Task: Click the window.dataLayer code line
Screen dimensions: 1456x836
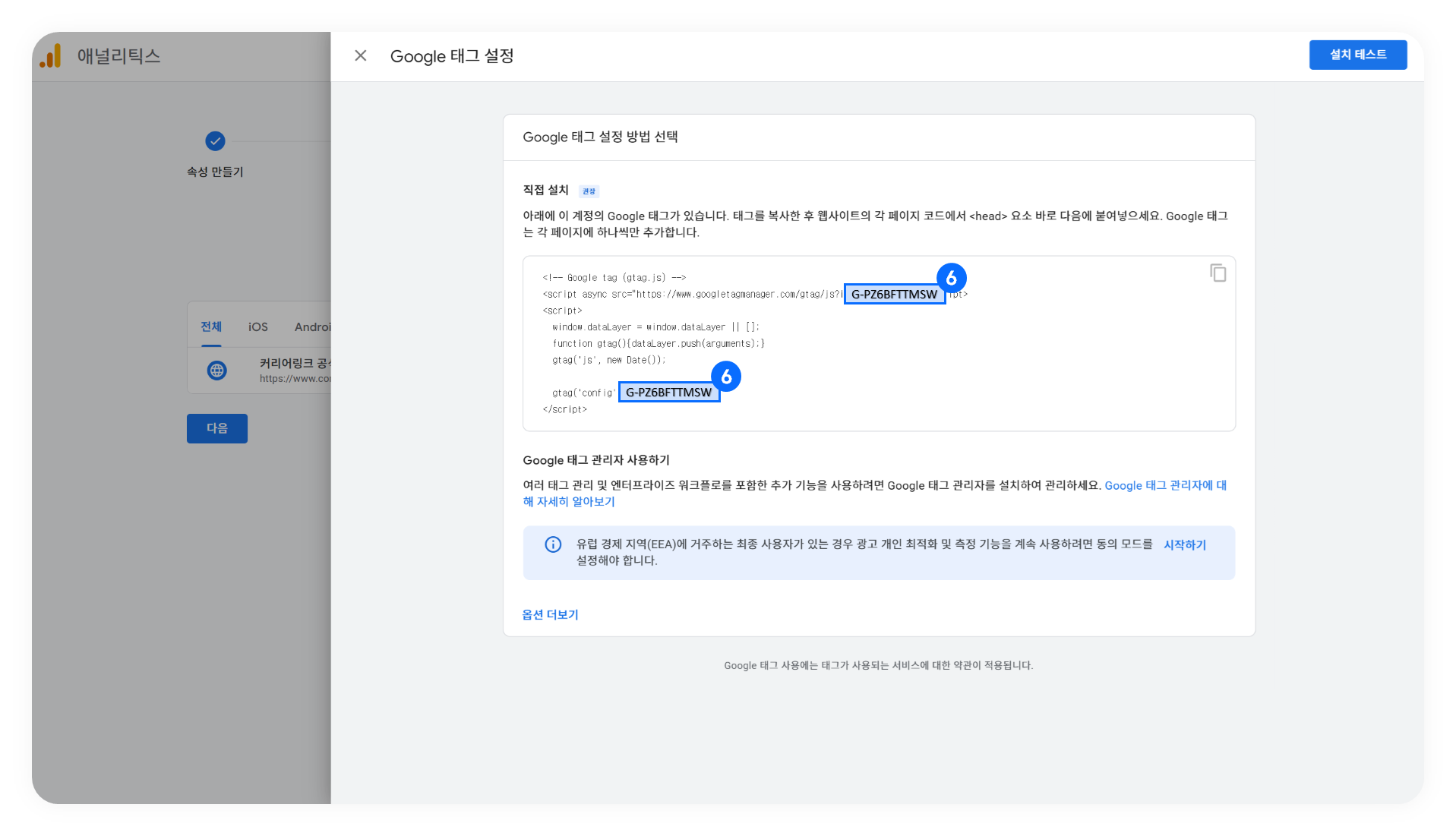Action: pyautogui.click(x=655, y=327)
